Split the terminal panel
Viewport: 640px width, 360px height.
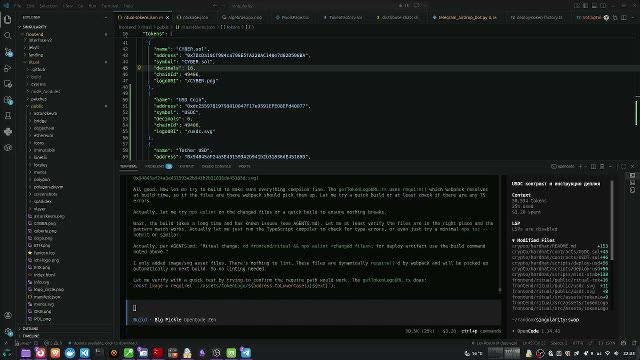(593, 167)
